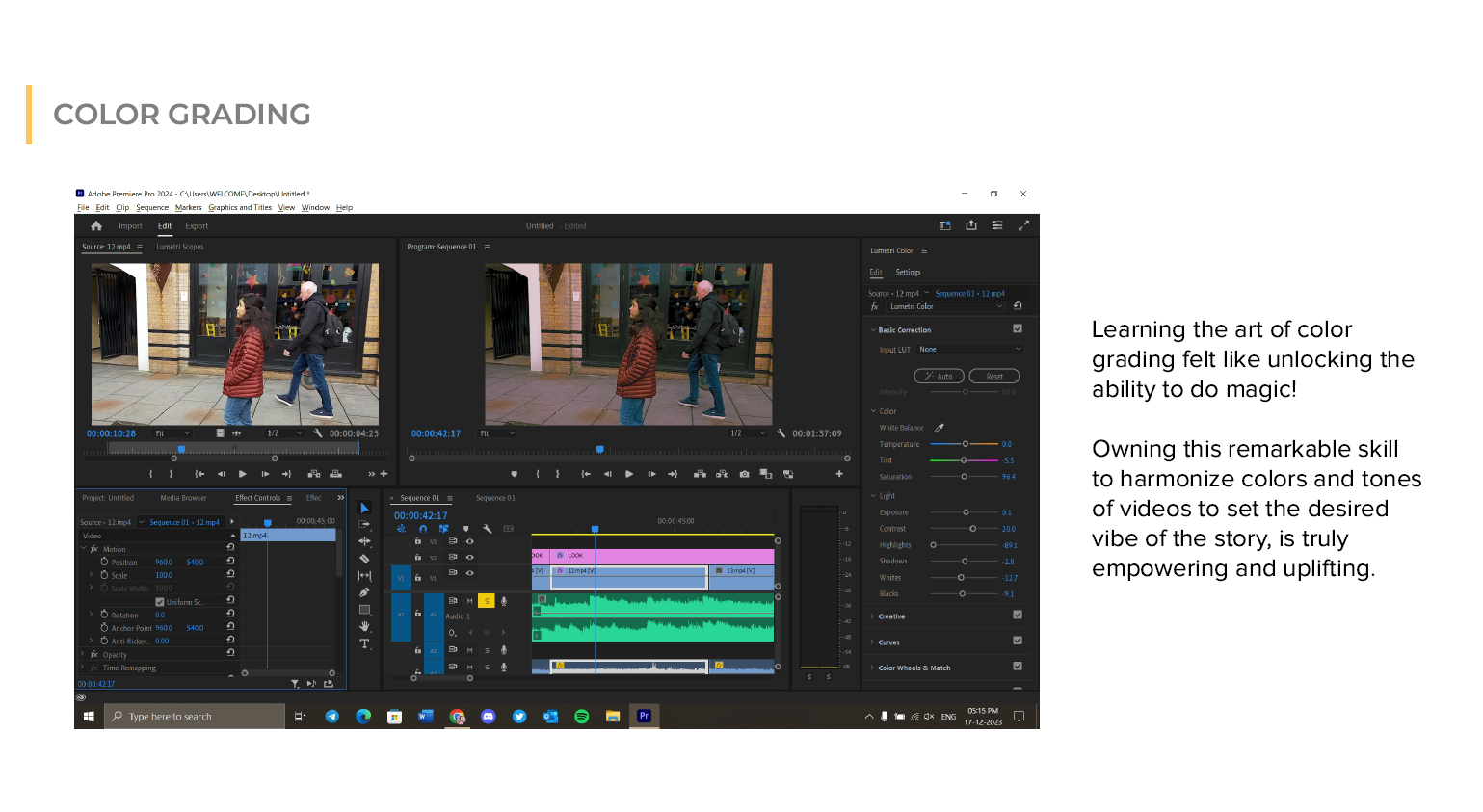Open timeline display settings wrench
This screenshot has width=1483, height=812.
[x=488, y=529]
